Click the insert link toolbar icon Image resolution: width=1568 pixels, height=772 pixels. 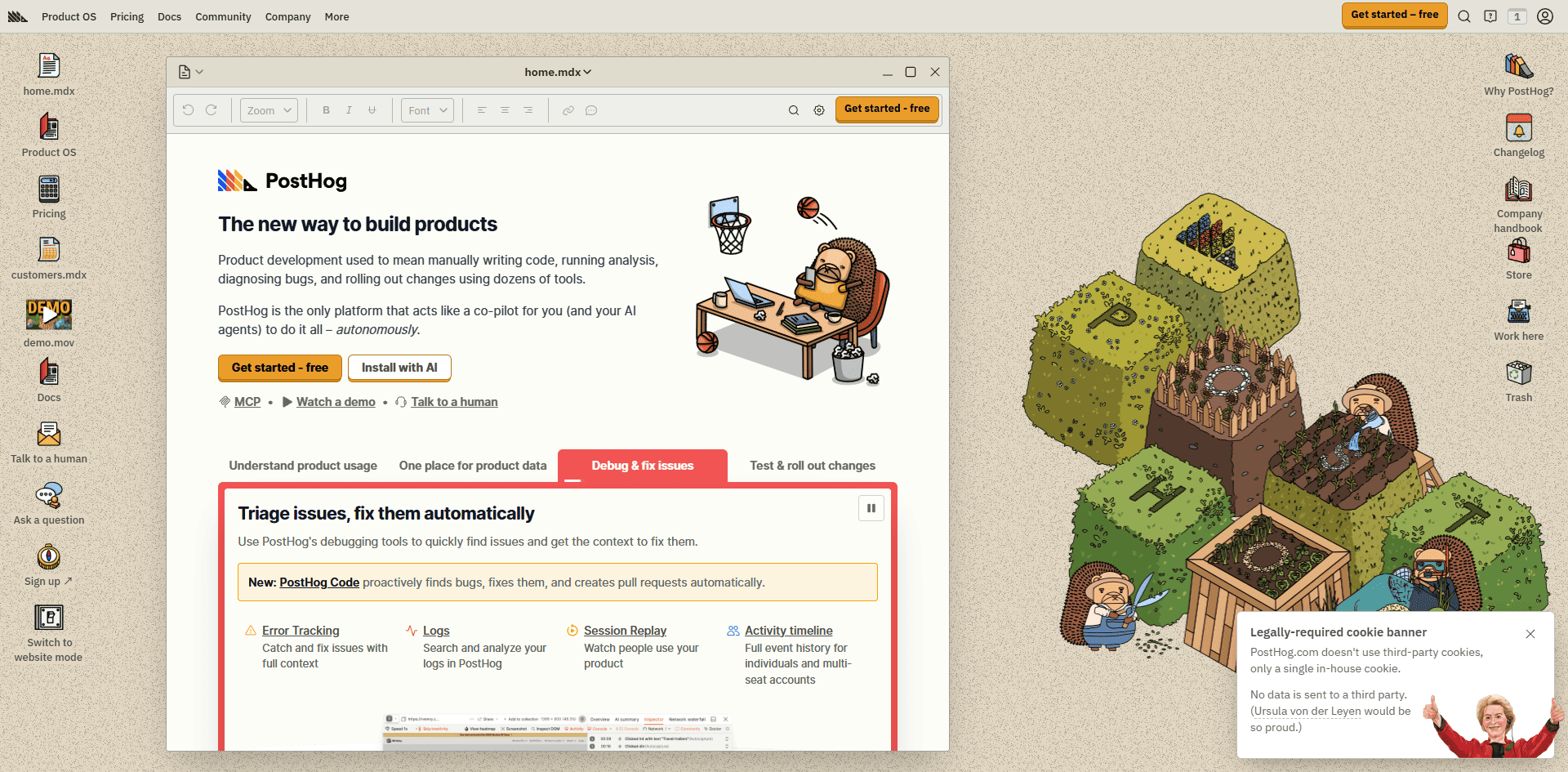coord(568,110)
